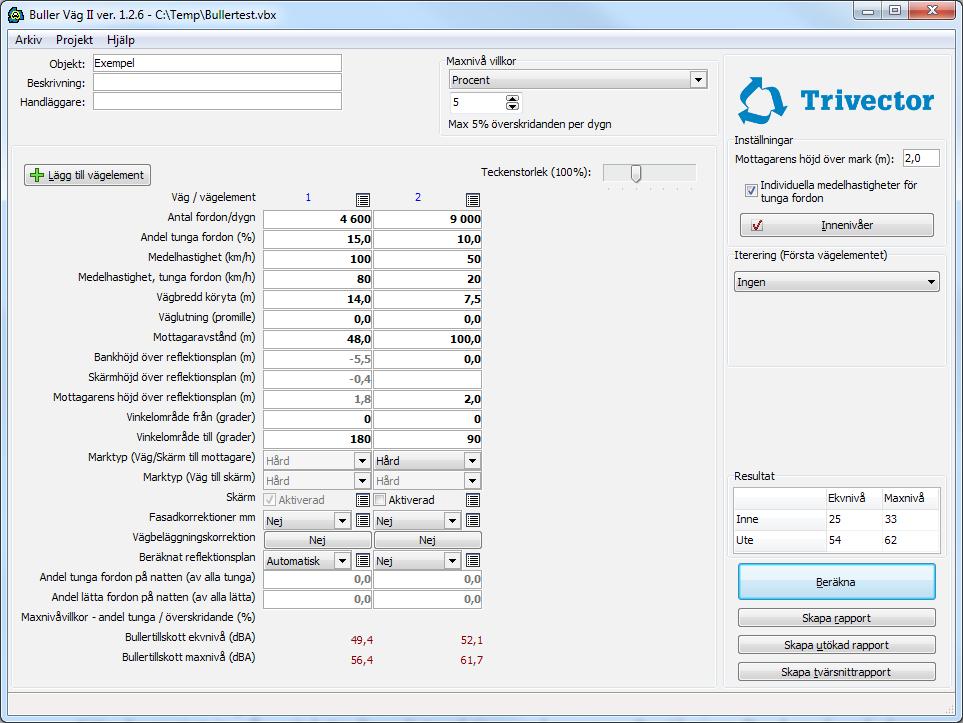Open Fasadkorrektioner Nej dropdown for column 1
963x723 pixels.
tap(307, 521)
